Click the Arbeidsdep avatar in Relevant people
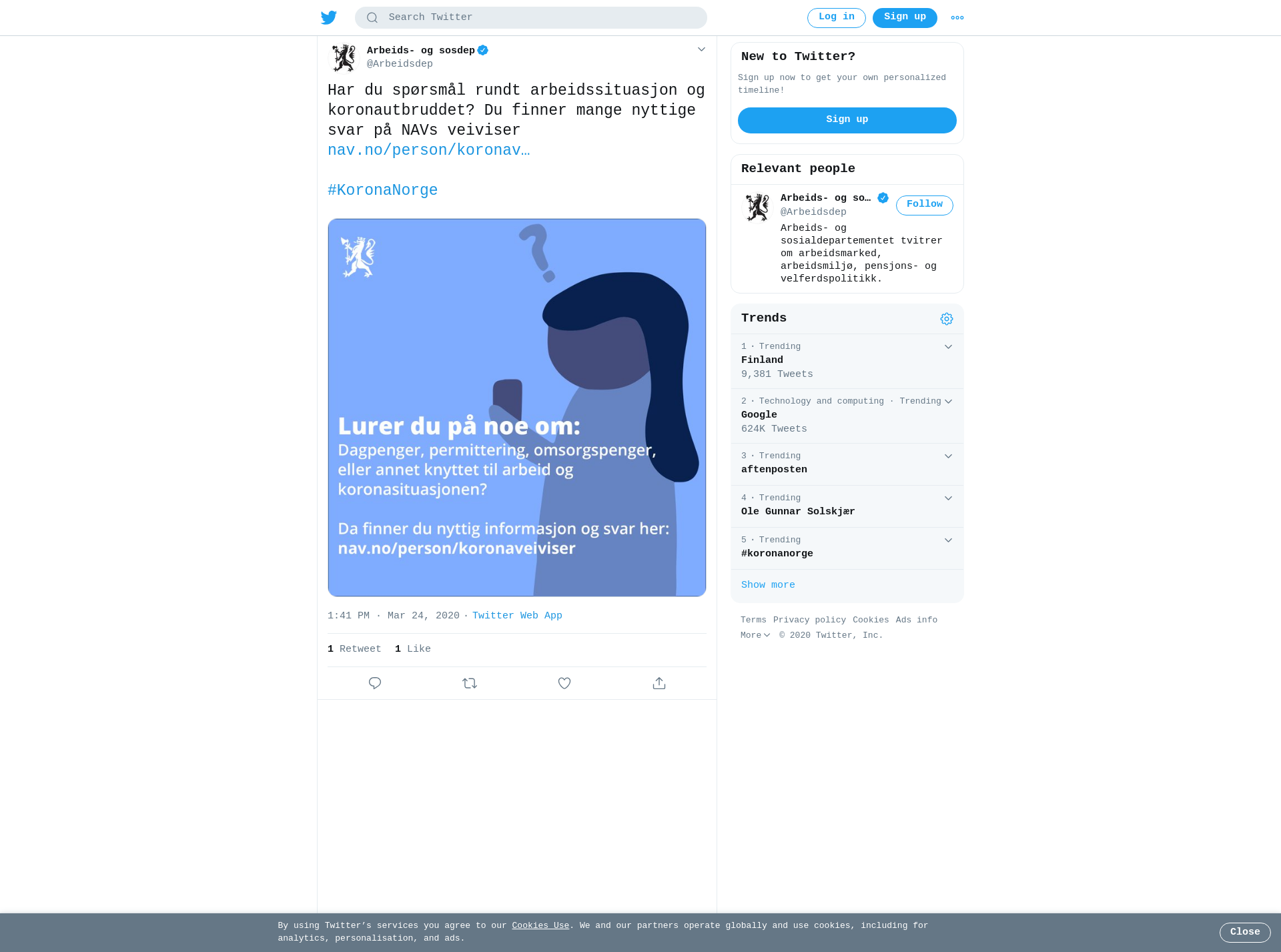The image size is (1281, 952). pyautogui.click(x=757, y=207)
